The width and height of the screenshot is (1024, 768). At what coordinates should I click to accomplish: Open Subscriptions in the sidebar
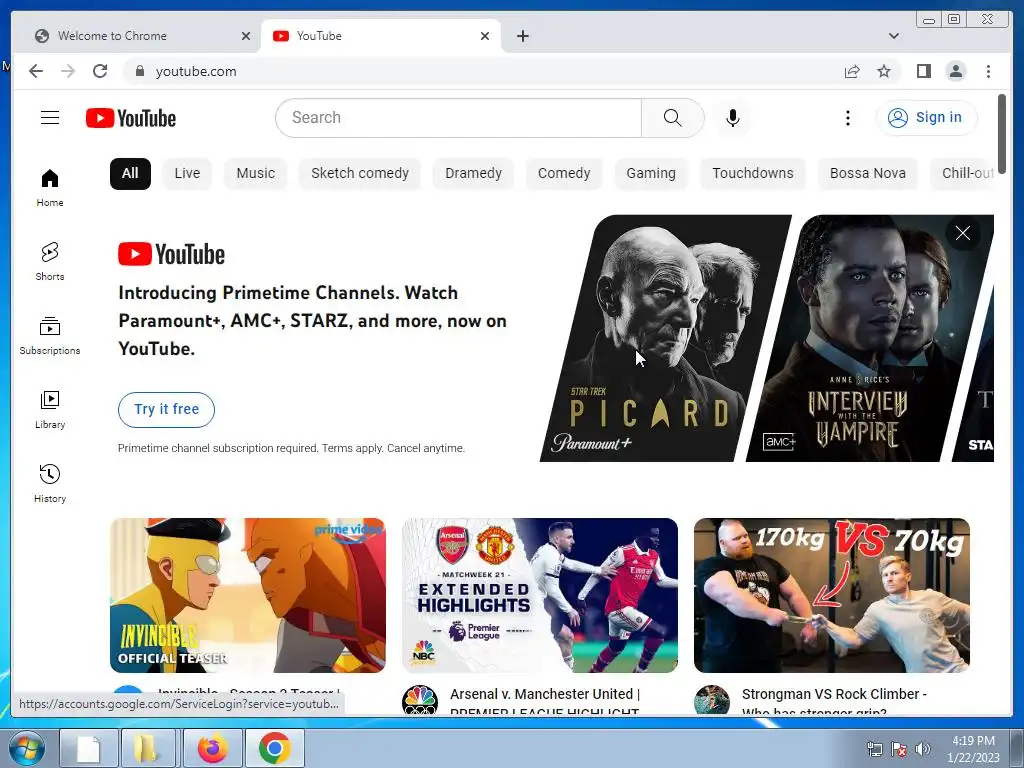[50, 336]
